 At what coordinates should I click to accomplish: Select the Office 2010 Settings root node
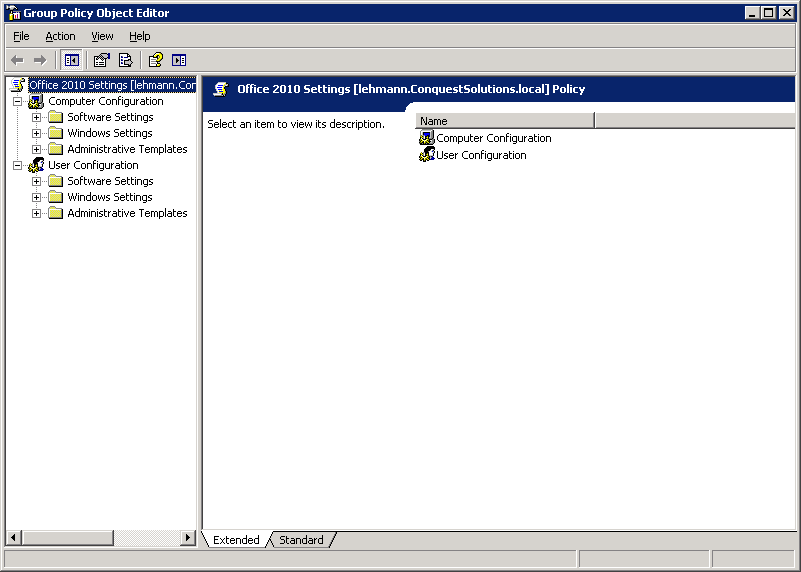112,85
